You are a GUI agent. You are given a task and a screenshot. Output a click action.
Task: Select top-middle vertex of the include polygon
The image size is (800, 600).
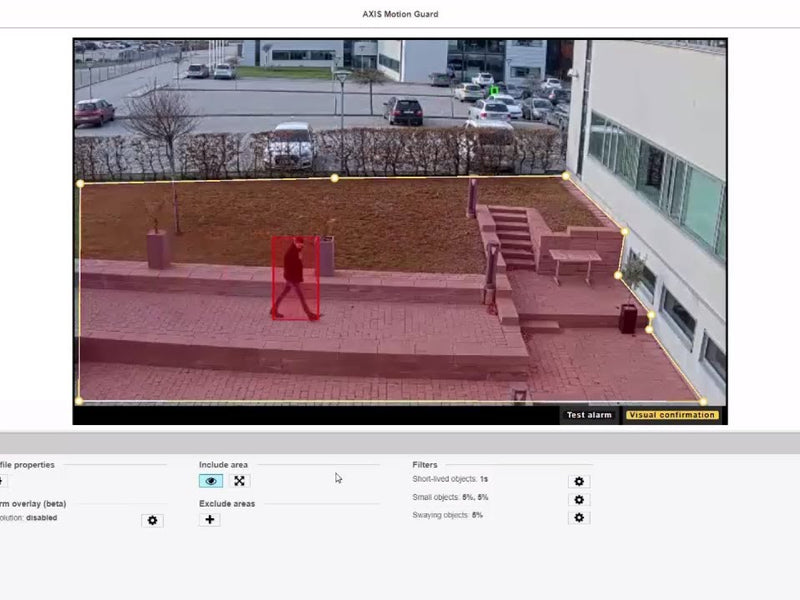coord(334,178)
